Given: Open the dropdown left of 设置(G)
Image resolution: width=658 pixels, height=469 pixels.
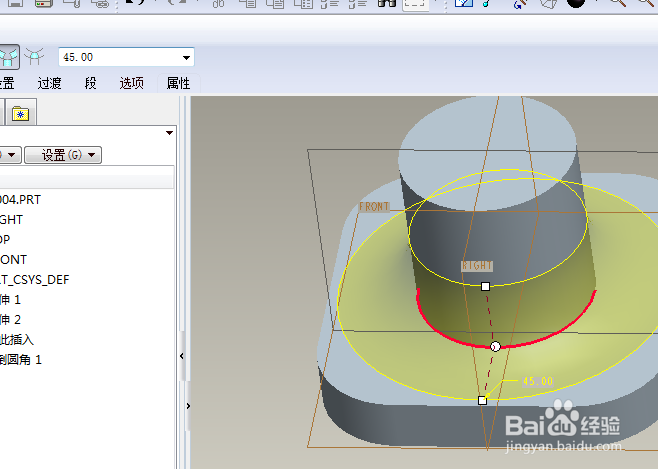Looking at the screenshot, I should click(x=9, y=155).
